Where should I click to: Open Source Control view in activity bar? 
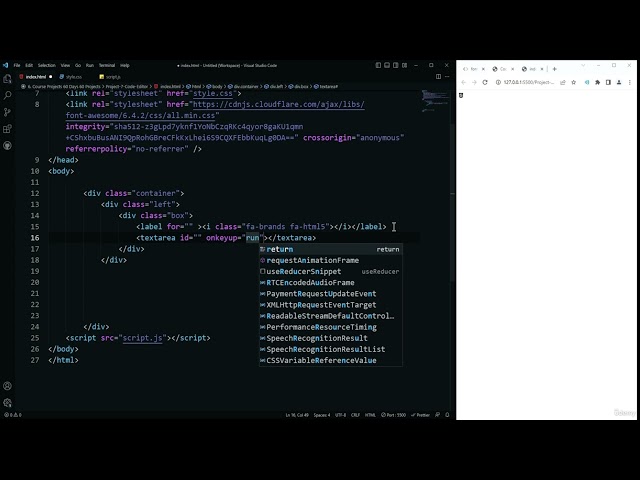point(7,112)
